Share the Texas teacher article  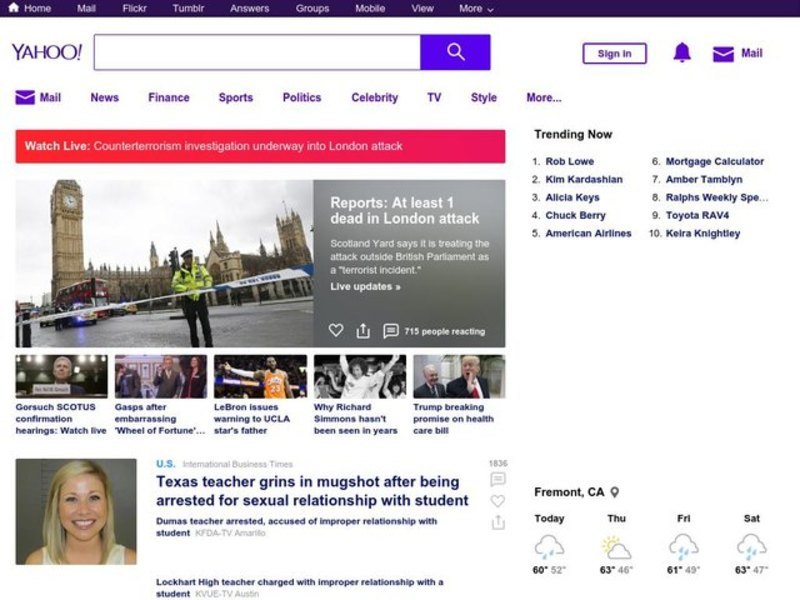coord(498,523)
